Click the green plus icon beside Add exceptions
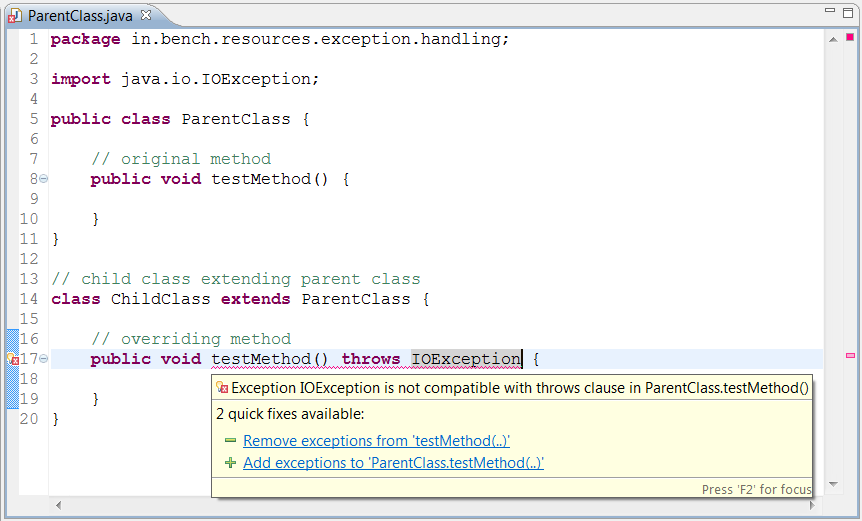Screen dimensions: 862x521 (x=230, y=463)
